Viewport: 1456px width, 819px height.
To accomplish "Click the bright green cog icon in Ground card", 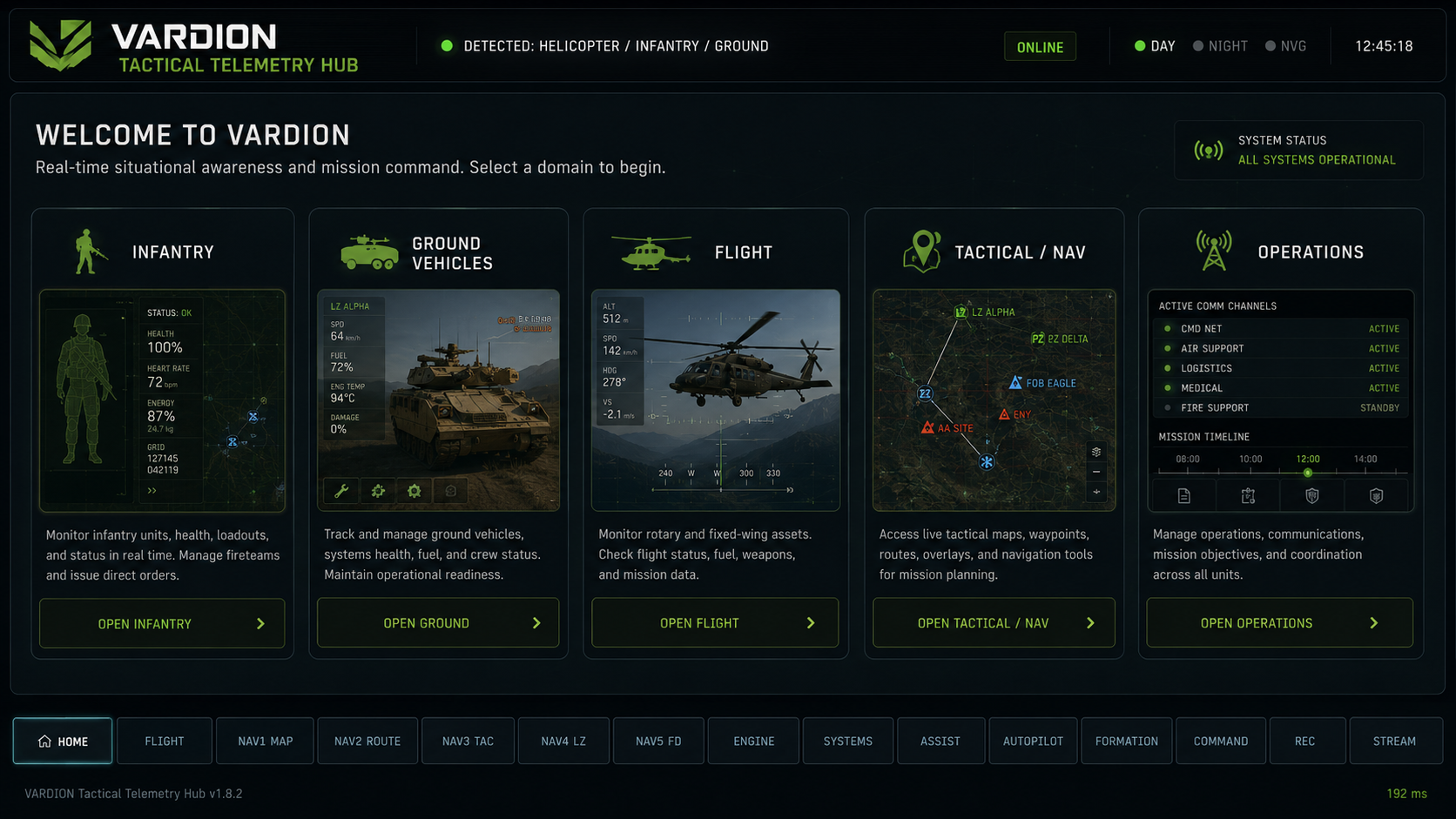I will [x=415, y=491].
